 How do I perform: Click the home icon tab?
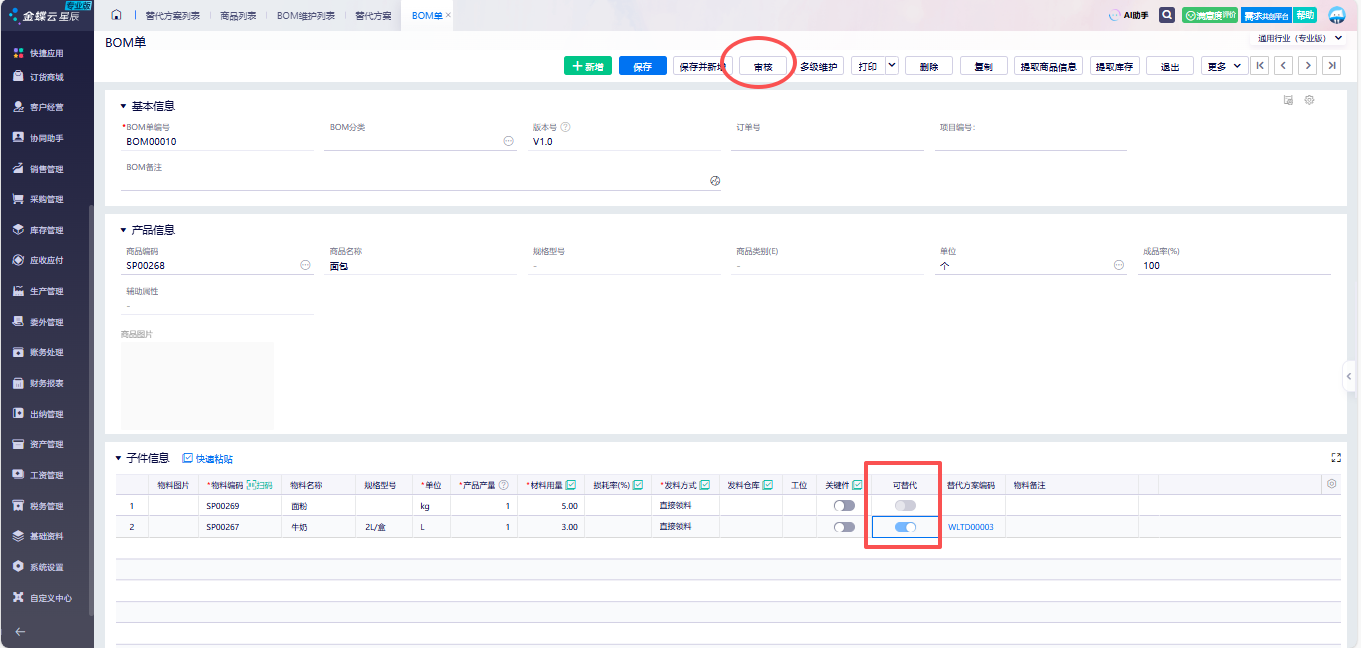click(x=117, y=15)
